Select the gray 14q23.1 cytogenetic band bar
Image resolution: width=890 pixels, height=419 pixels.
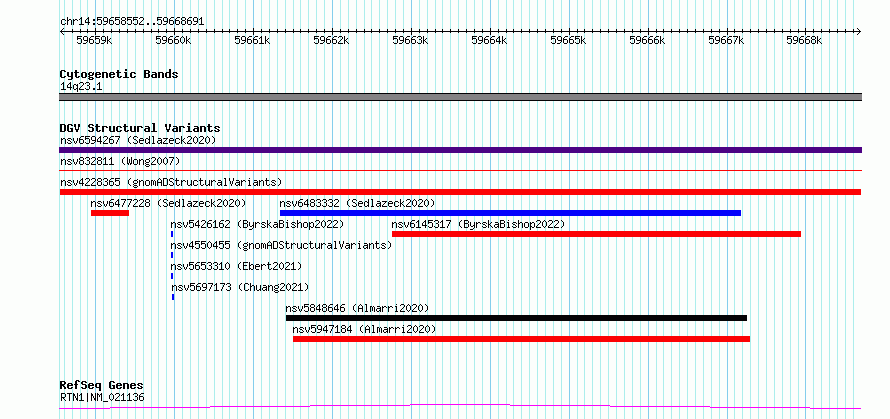click(x=460, y=97)
